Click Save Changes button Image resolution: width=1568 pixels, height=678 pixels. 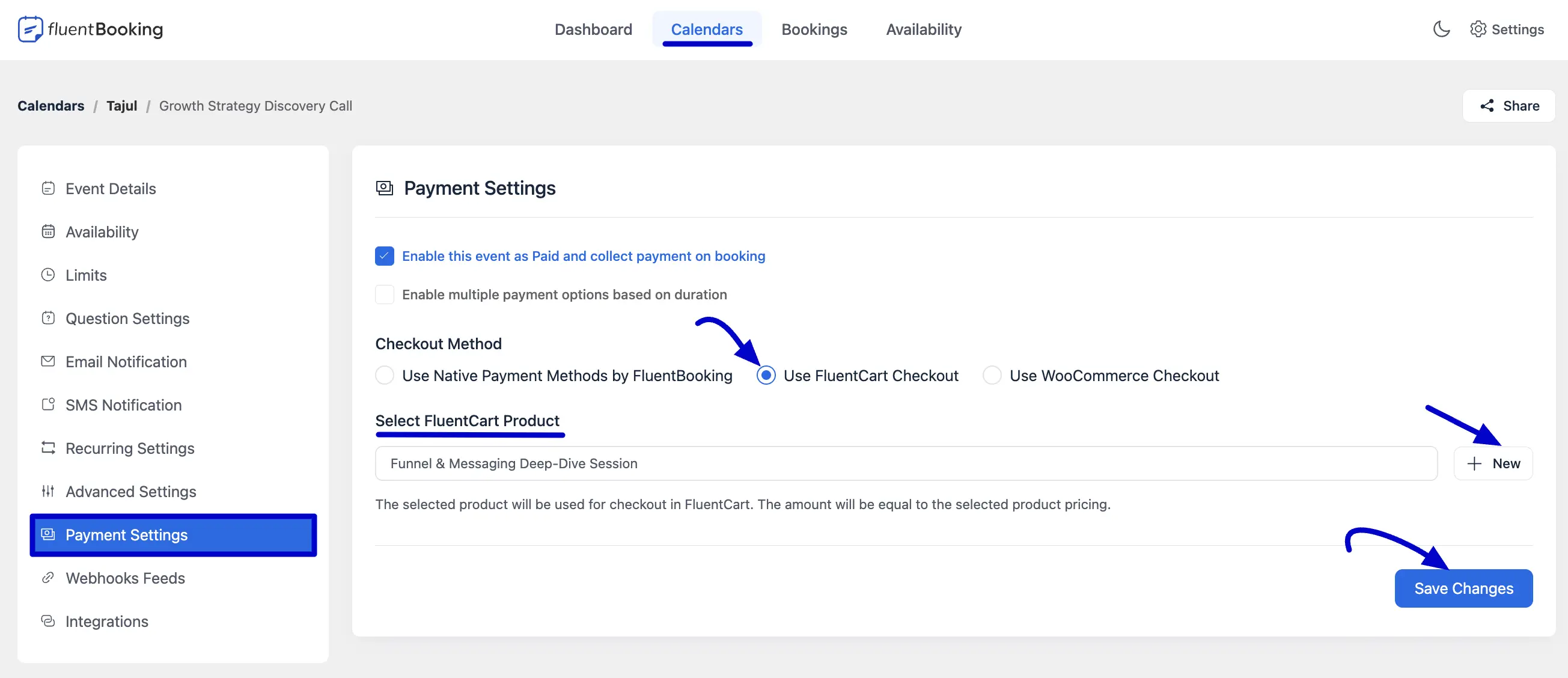pos(1463,588)
